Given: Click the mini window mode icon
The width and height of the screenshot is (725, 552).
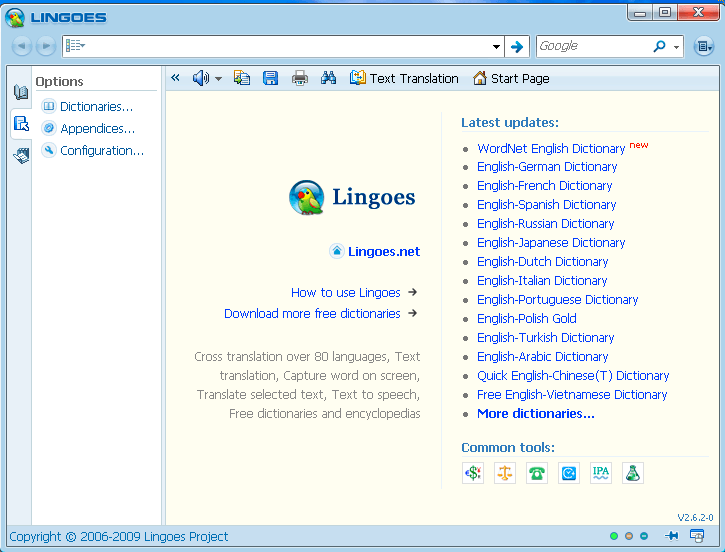Looking at the screenshot, I should [x=697, y=536].
